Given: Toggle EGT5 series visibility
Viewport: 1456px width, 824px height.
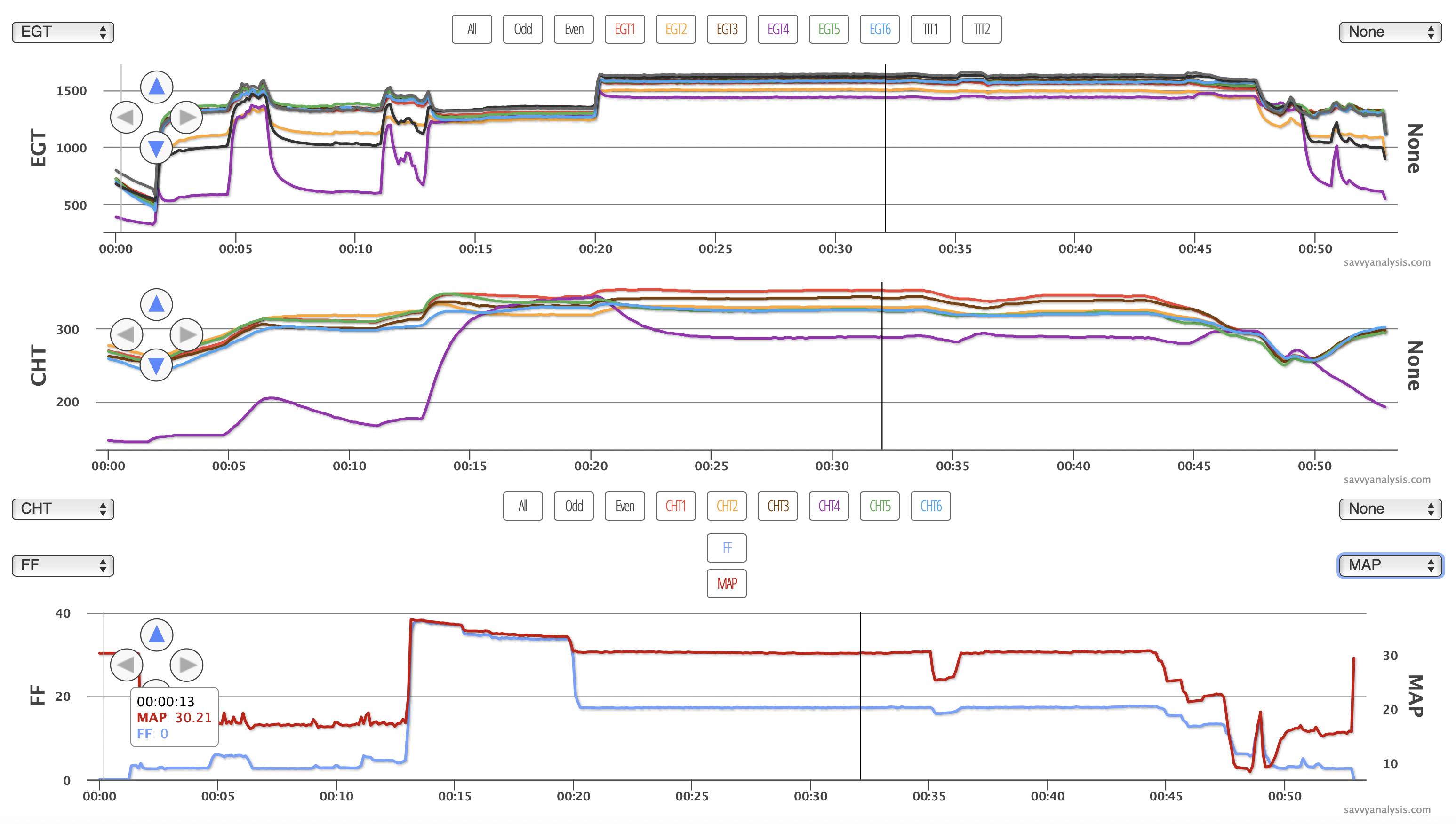Looking at the screenshot, I should (x=829, y=30).
